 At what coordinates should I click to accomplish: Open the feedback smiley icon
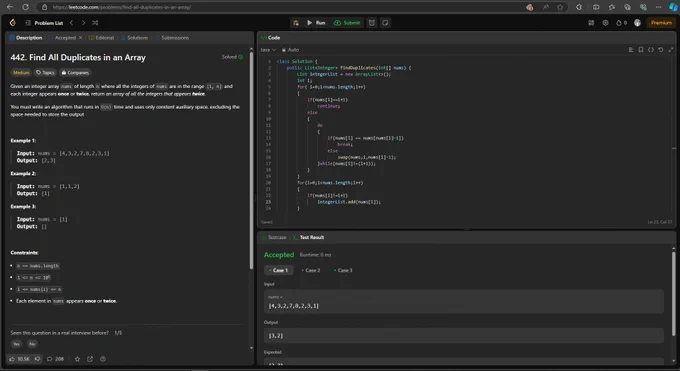pos(103,359)
